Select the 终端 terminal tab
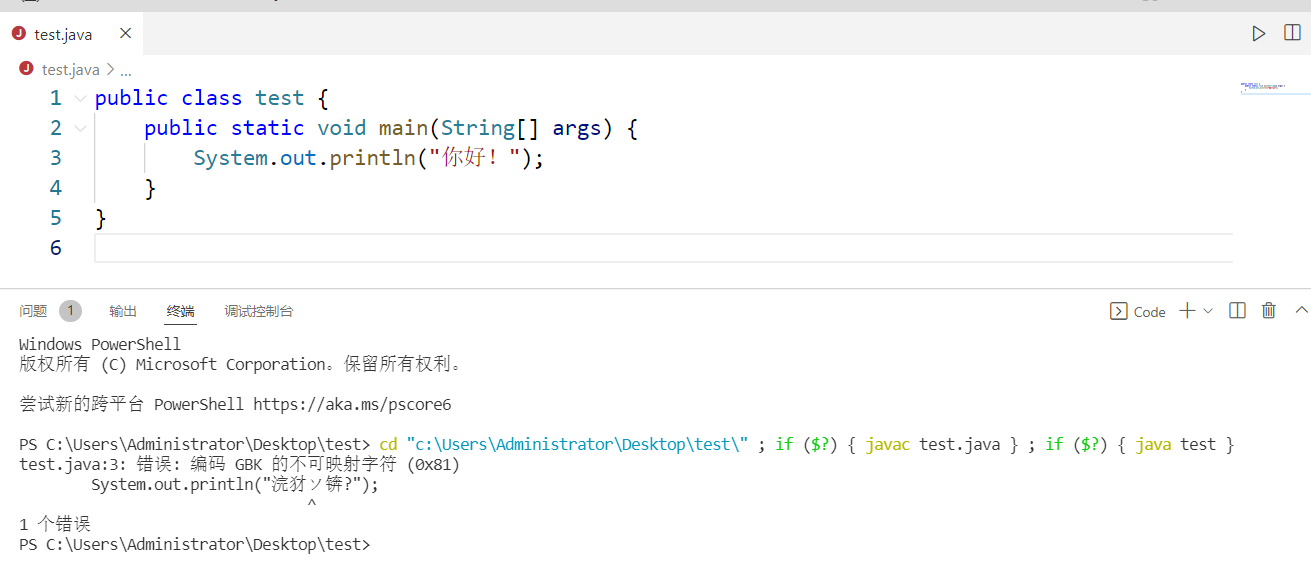The width and height of the screenshot is (1311, 571). 181,311
